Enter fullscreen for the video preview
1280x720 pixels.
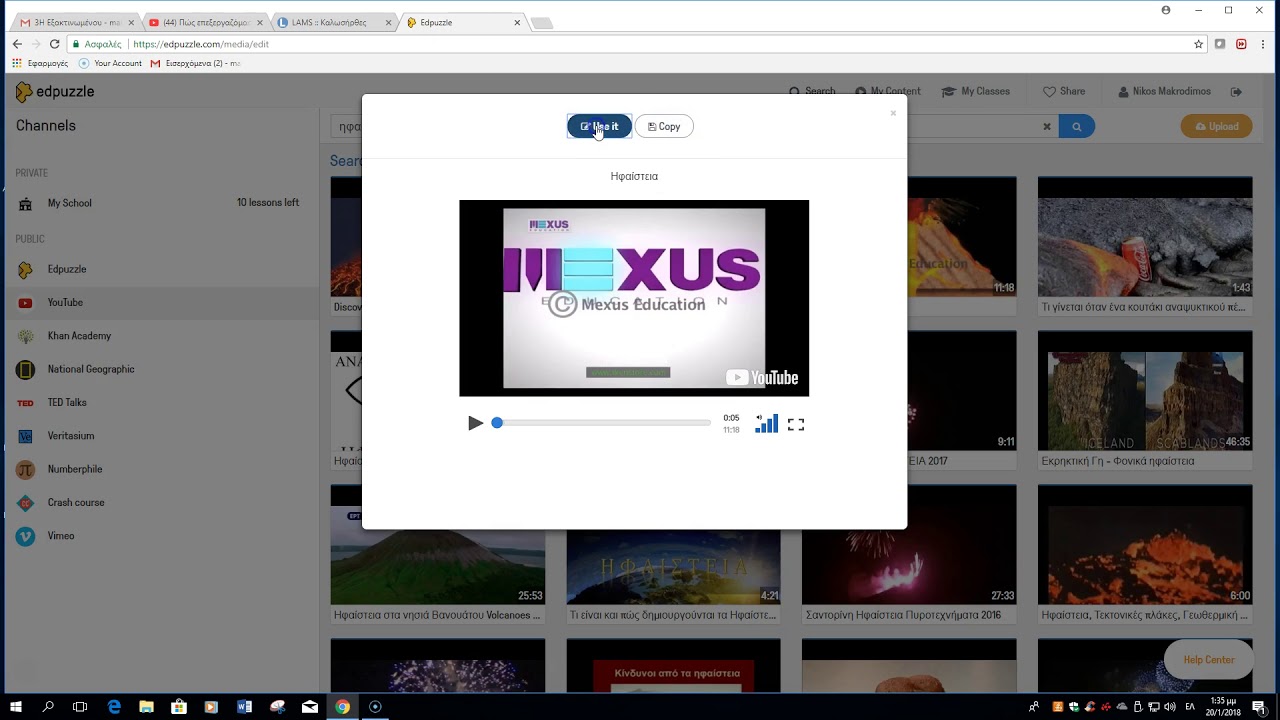796,424
